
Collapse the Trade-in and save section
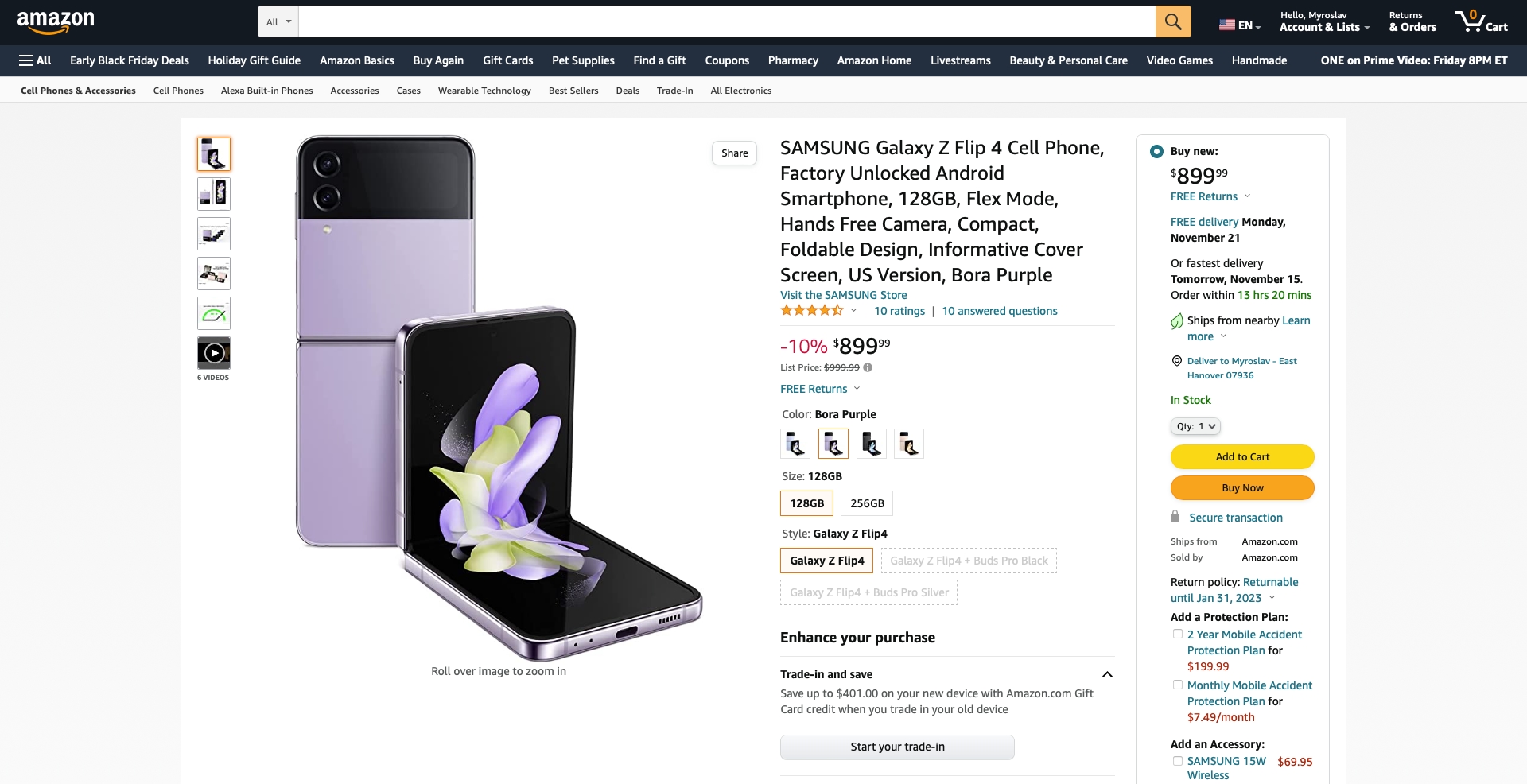coord(1106,674)
